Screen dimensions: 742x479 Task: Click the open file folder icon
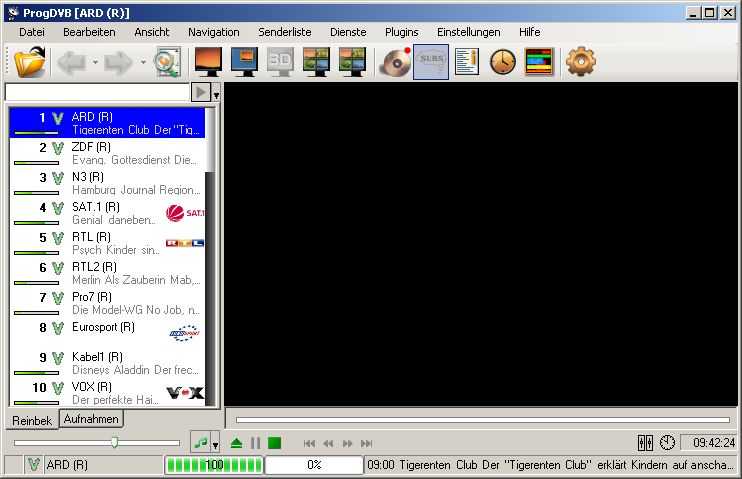point(31,62)
